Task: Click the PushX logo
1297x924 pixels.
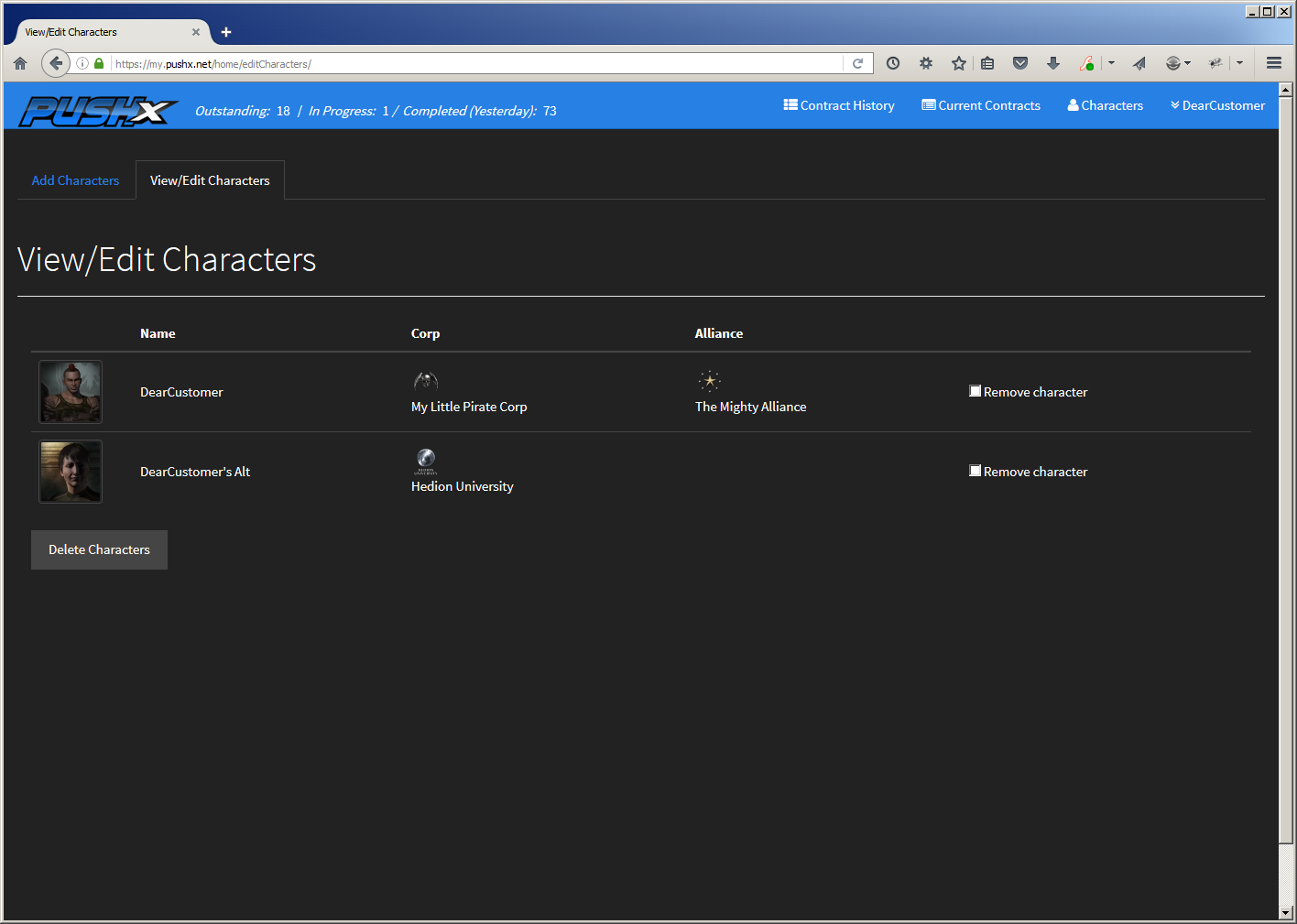Action: pos(98,111)
